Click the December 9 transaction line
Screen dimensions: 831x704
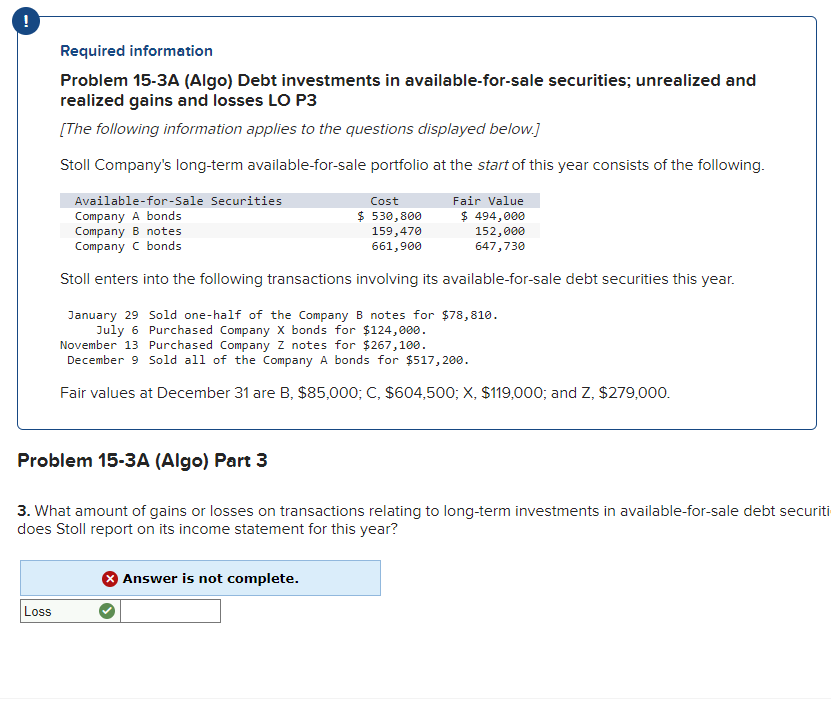point(268,360)
